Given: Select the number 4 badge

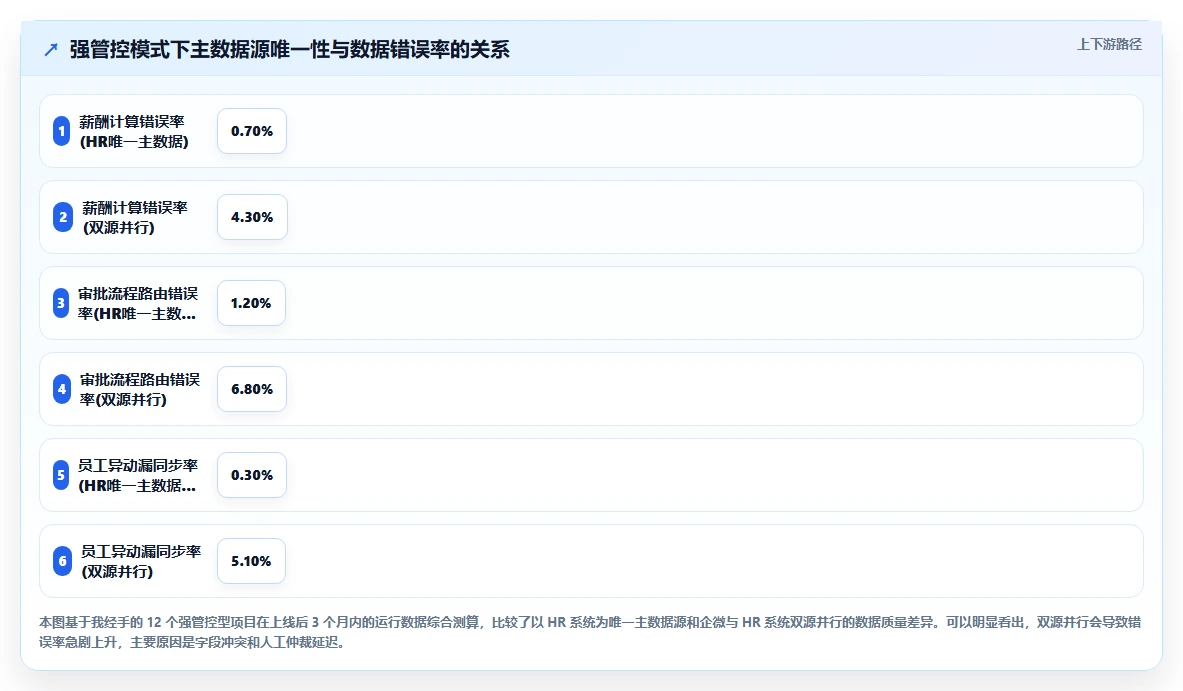Looking at the screenshot, I should (x=63, y=389).
